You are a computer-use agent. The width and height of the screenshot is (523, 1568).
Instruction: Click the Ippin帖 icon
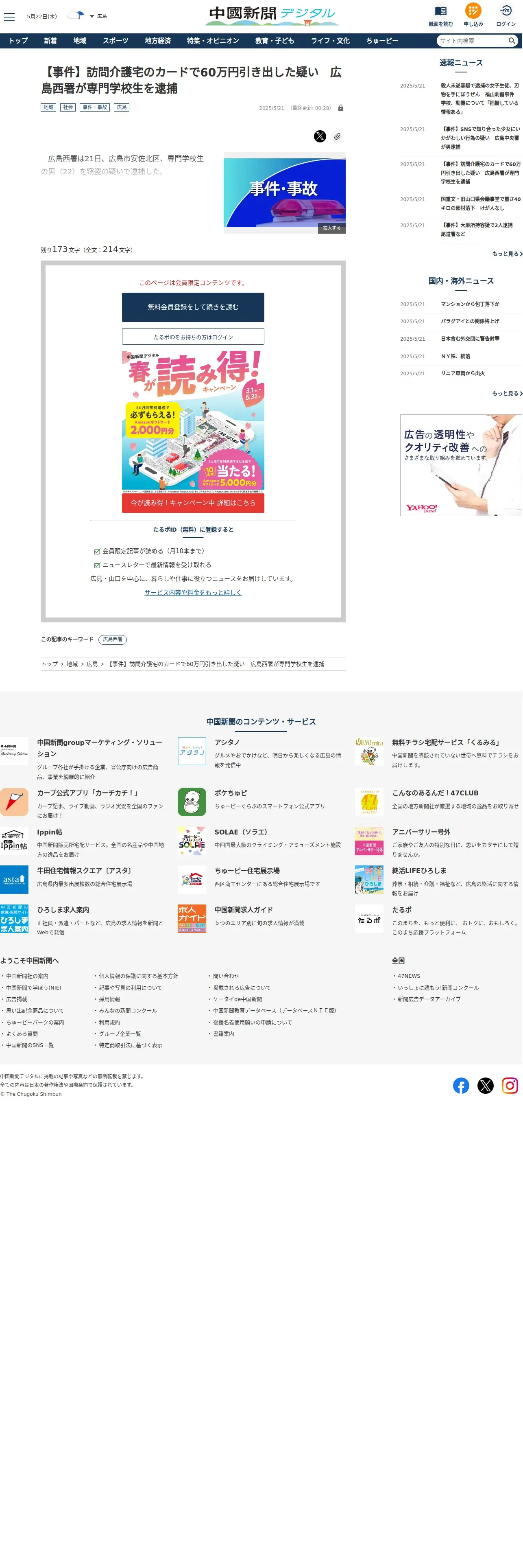click(14, 841)
